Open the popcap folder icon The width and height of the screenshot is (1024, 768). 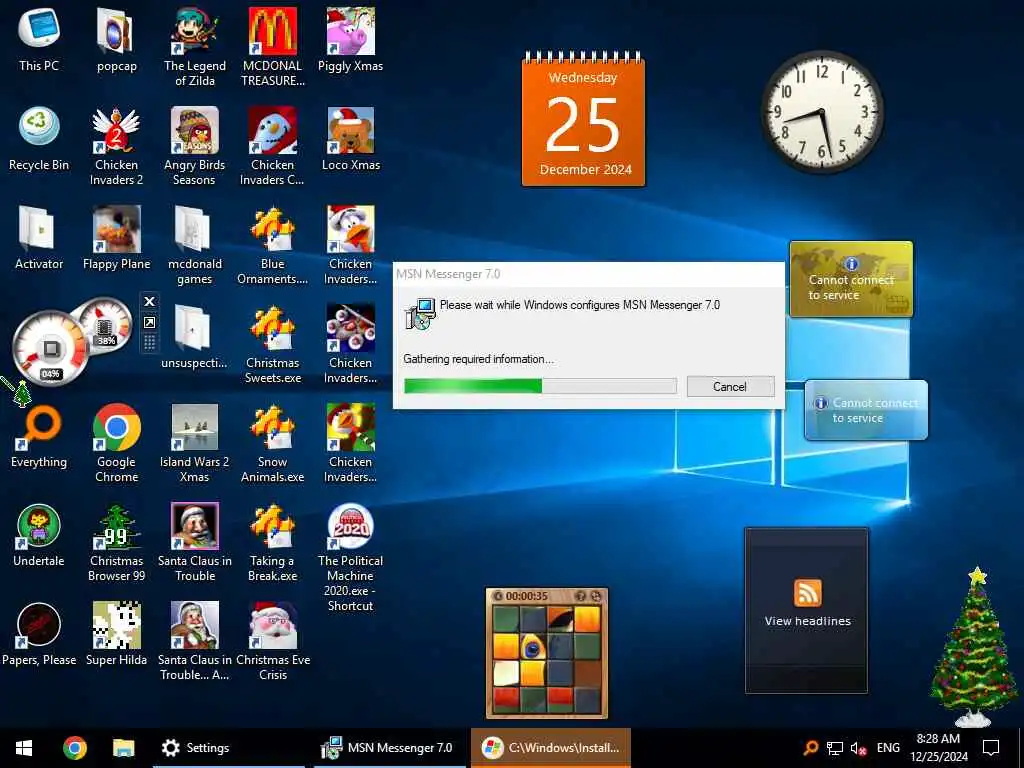(x=116, y=39)
